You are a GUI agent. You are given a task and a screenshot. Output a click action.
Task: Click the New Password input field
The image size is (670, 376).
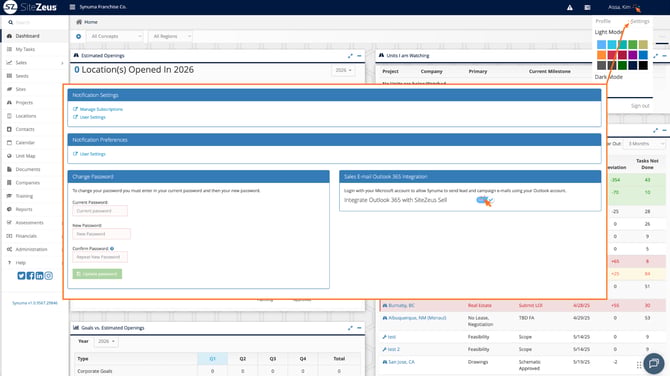[x=101, y=234]
